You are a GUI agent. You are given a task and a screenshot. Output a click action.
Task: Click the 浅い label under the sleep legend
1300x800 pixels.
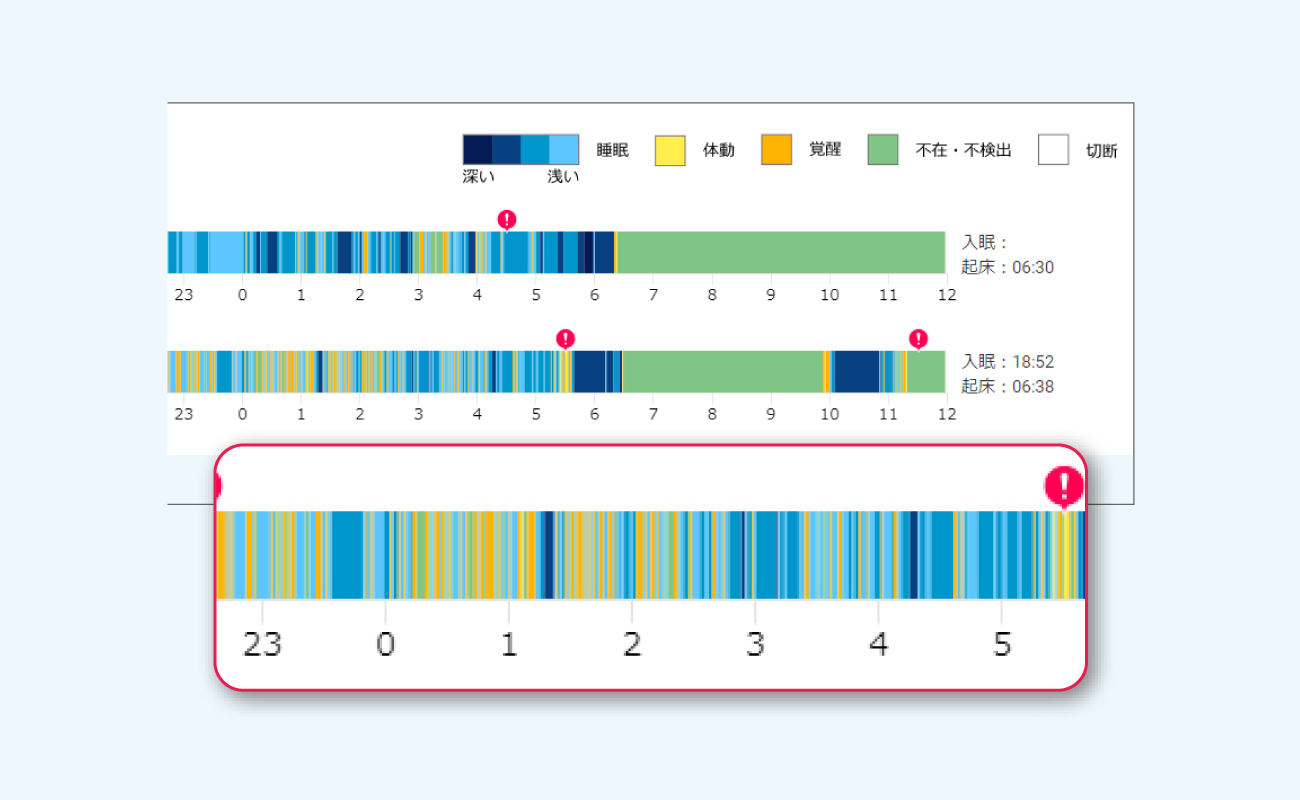563,177
